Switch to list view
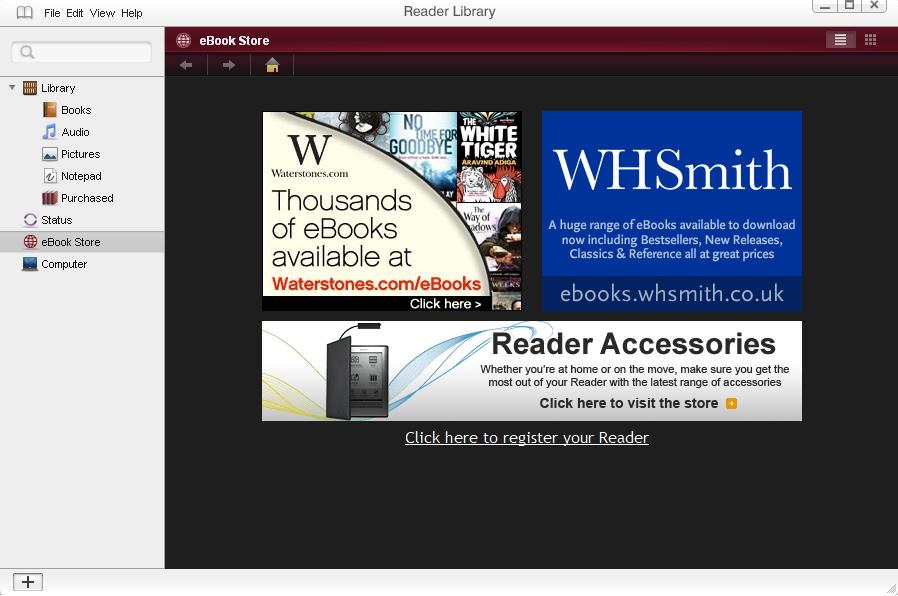Image resolution: width=898 pixels, height=596 pixels. (840, 40)
